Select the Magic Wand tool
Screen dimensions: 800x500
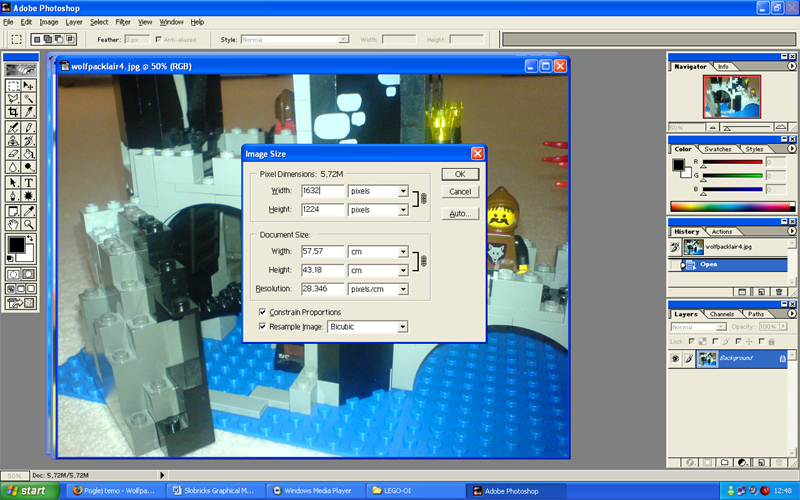pyautogui.click(x=29, y=98)
